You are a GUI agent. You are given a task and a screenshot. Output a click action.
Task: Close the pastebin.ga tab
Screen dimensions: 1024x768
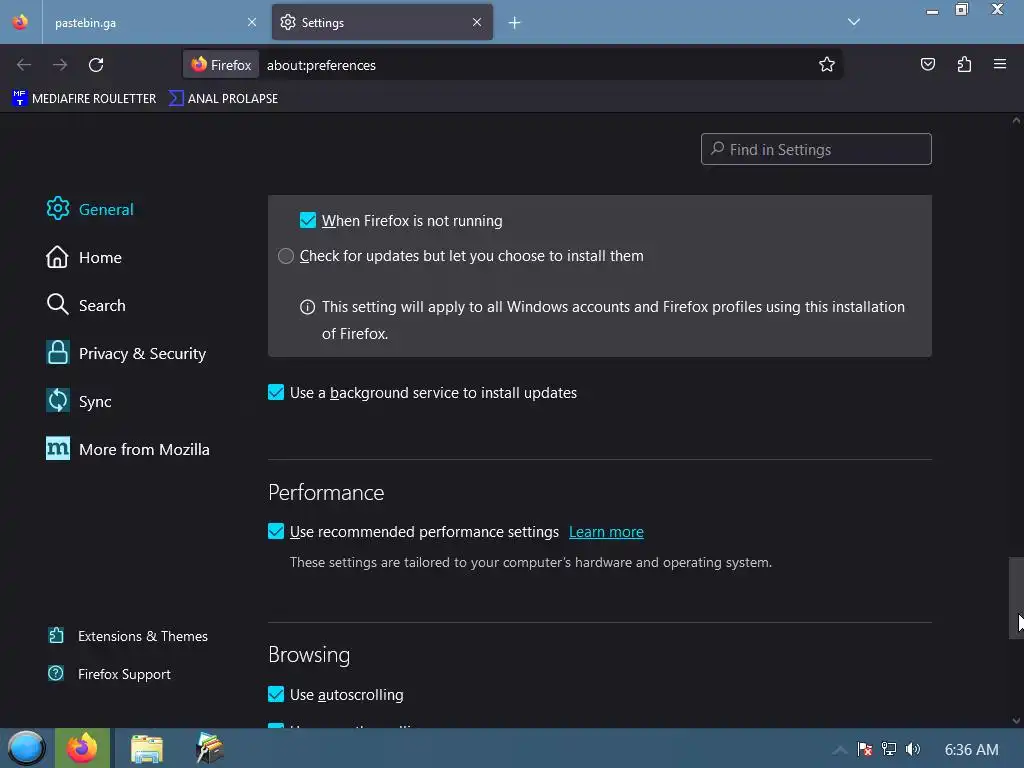(x=252, y=22)
